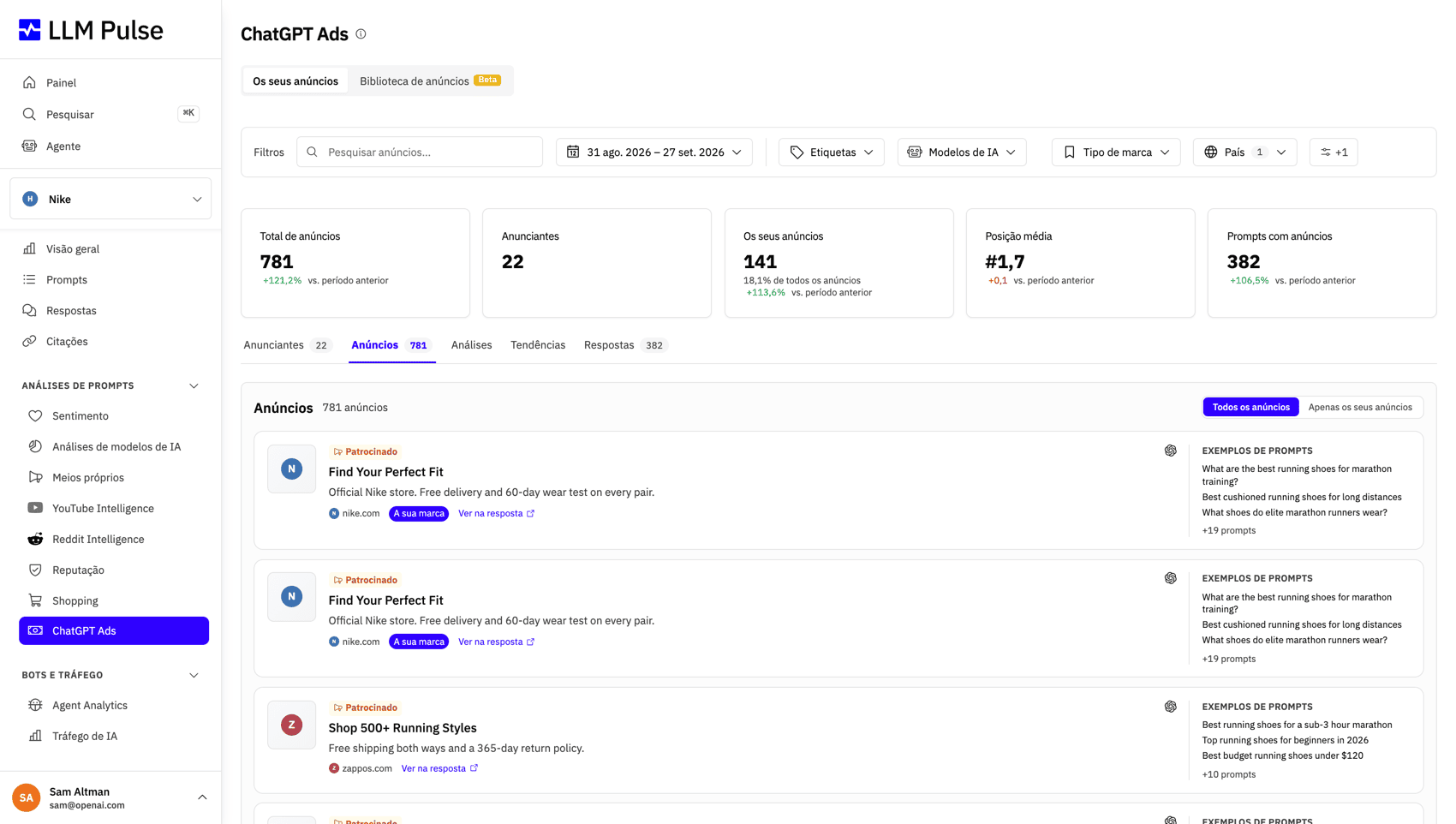Switch to the Tendências tab
This screenshot has height=824, width=1456.
pyautogui.click(x=538, y=345)
